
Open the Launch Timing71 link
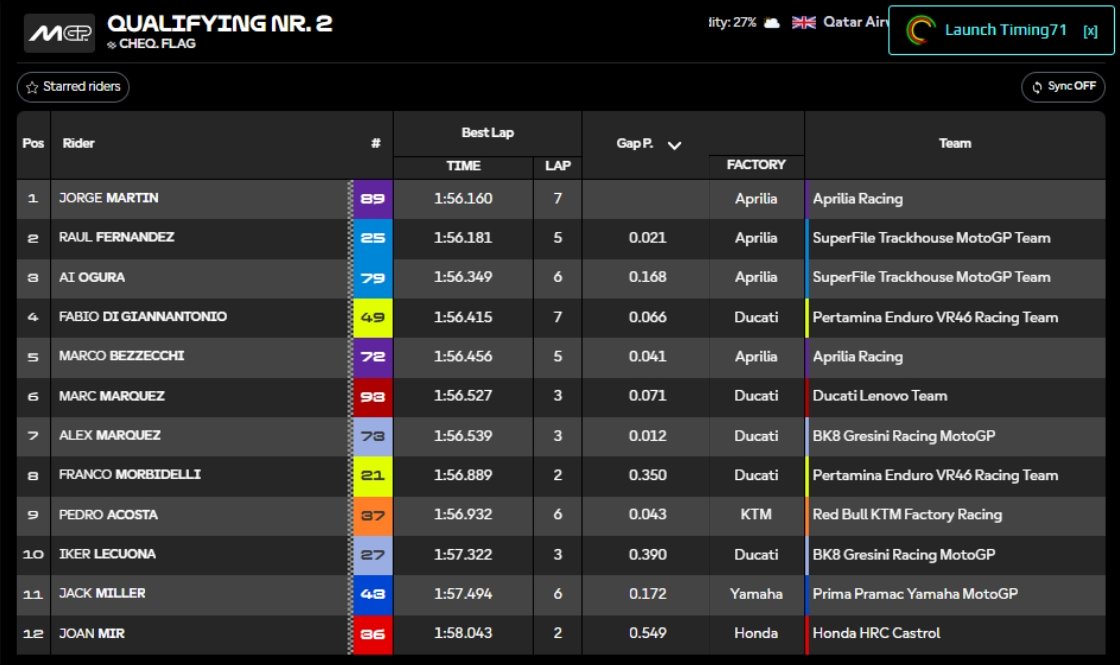(1006, 30)
